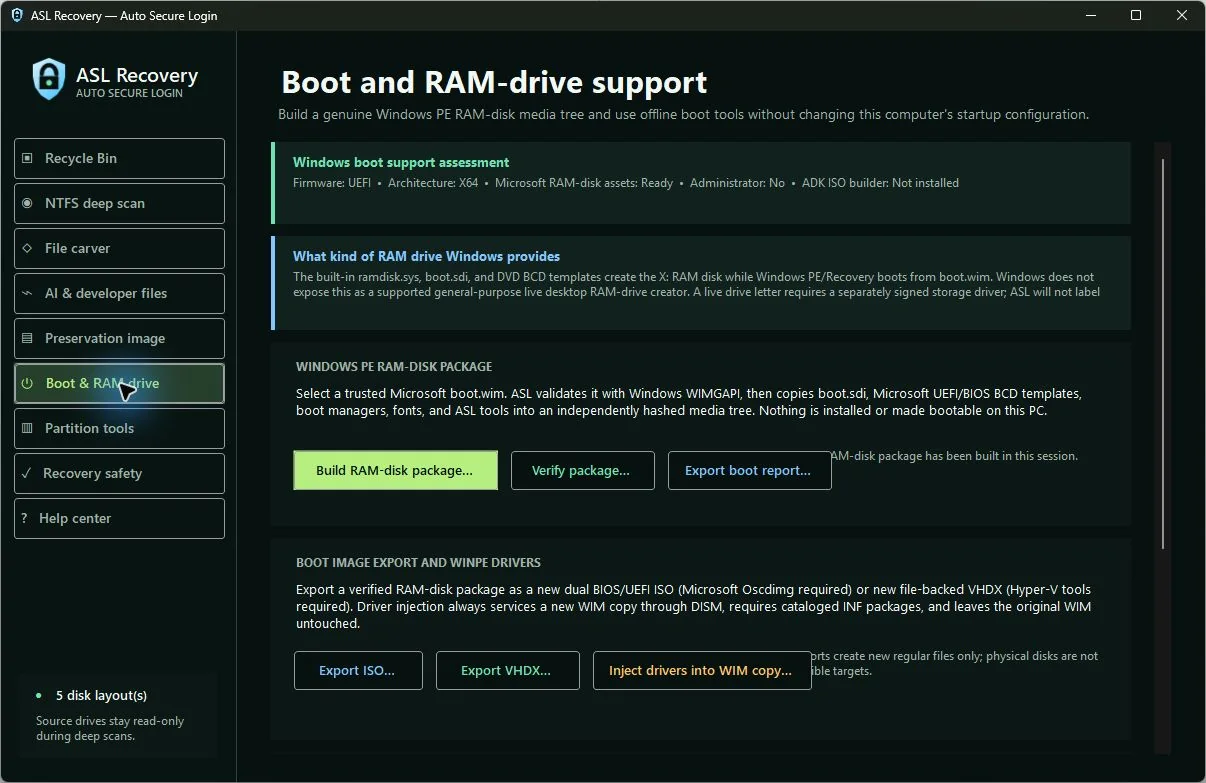The image size is (1206, 783).
Task: Click the Boot & RAM-drive power icon
Action: pyautogui.click(x=27, y=383)
